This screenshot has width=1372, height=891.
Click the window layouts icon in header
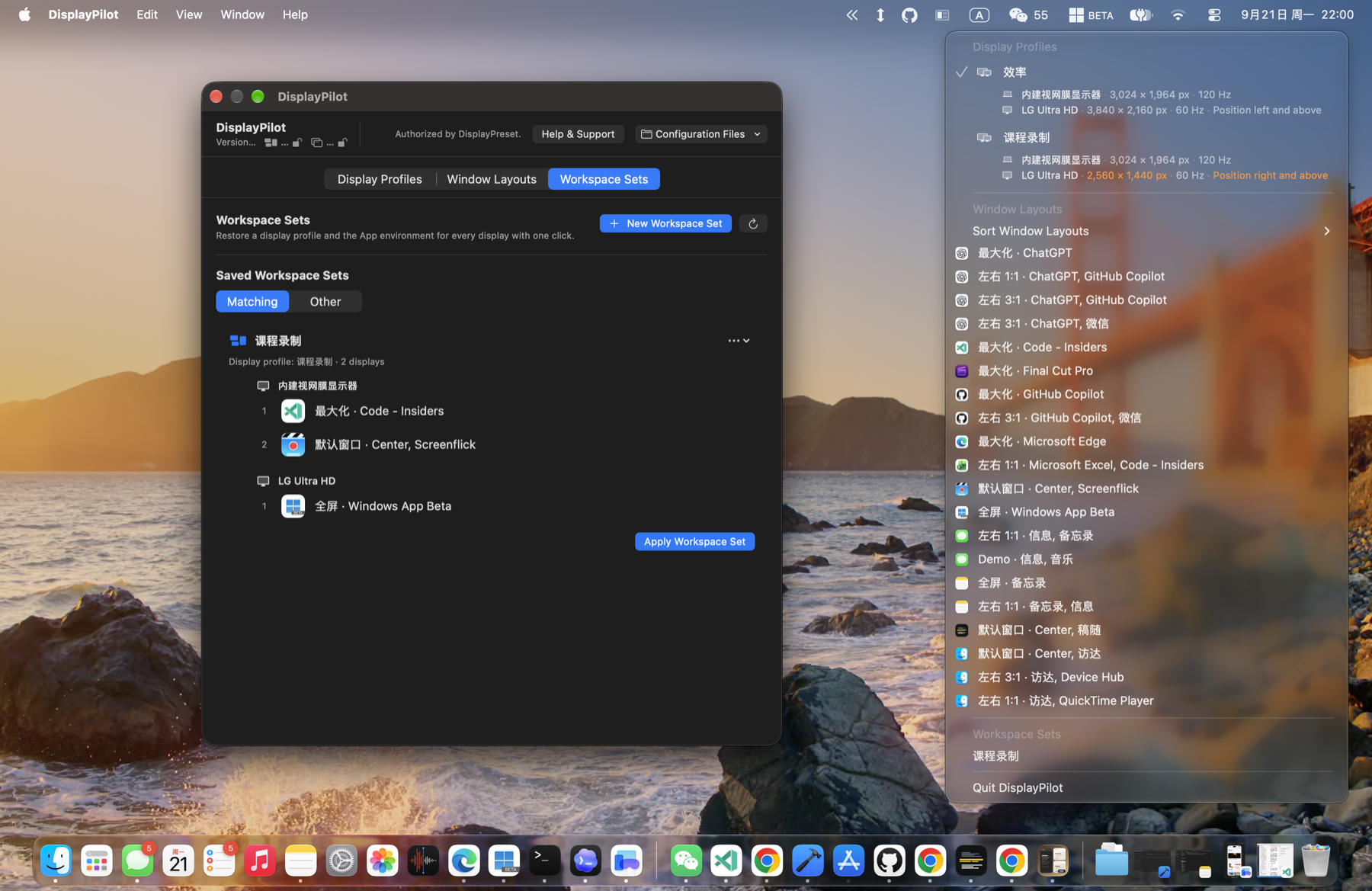tap(316, 143)
